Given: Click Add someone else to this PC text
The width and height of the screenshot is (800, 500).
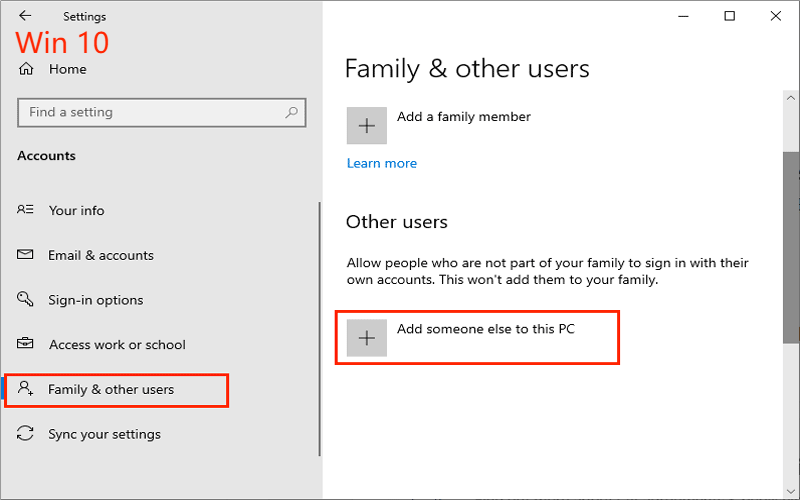Looking at the screenshot, I should [486, 329].
